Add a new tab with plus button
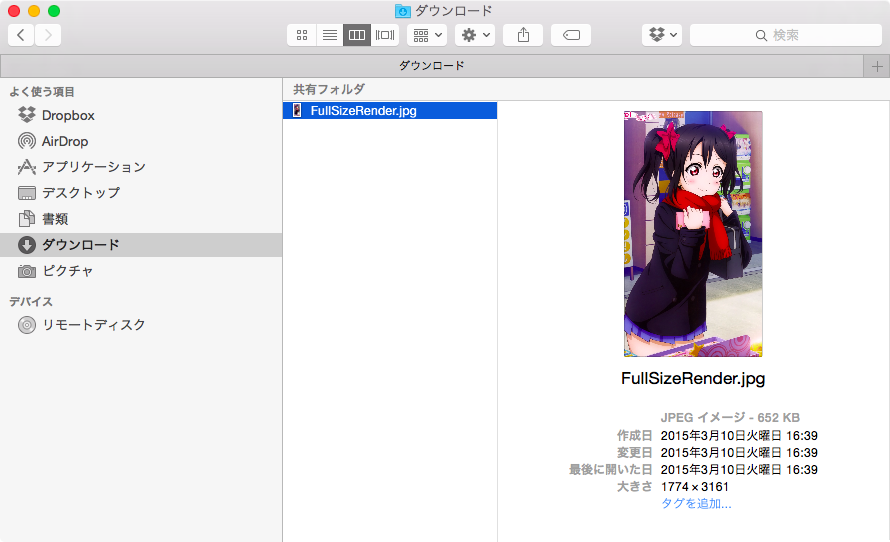Screen dimensions: 890x542 pyautogui.click(x=877, y=66)
